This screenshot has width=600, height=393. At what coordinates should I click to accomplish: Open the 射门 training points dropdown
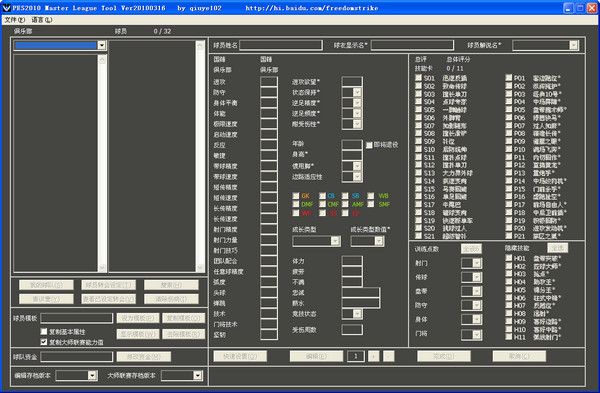477,263
